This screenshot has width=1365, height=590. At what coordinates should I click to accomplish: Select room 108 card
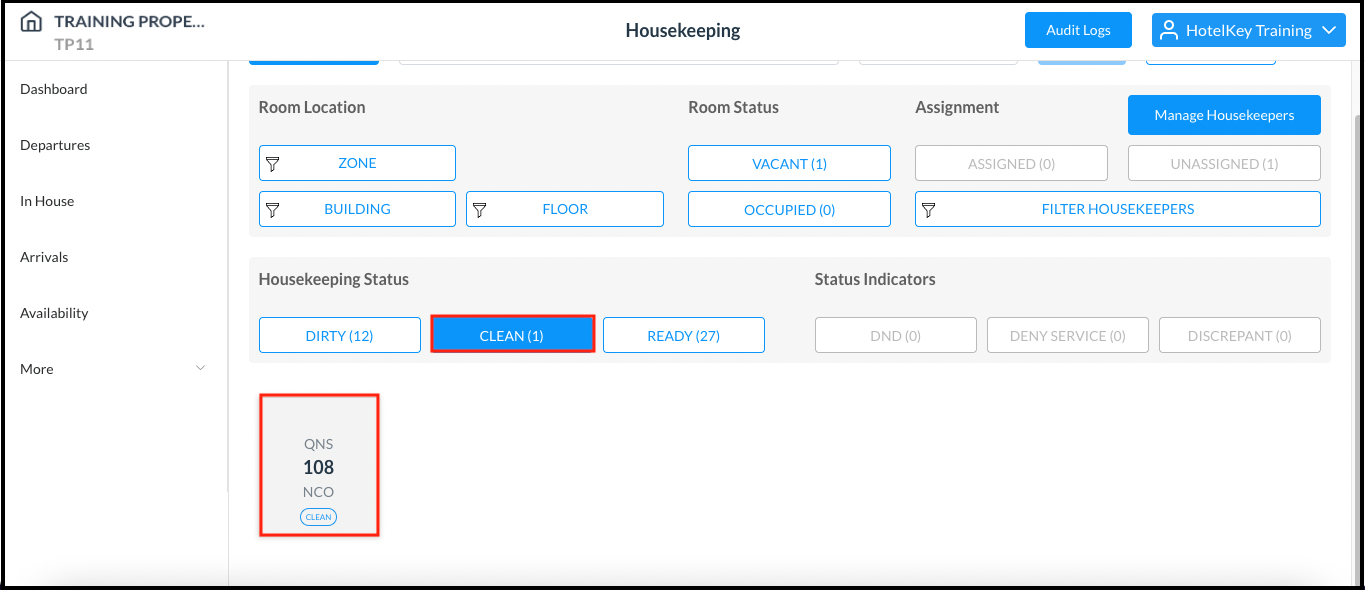tap(319, 465)
